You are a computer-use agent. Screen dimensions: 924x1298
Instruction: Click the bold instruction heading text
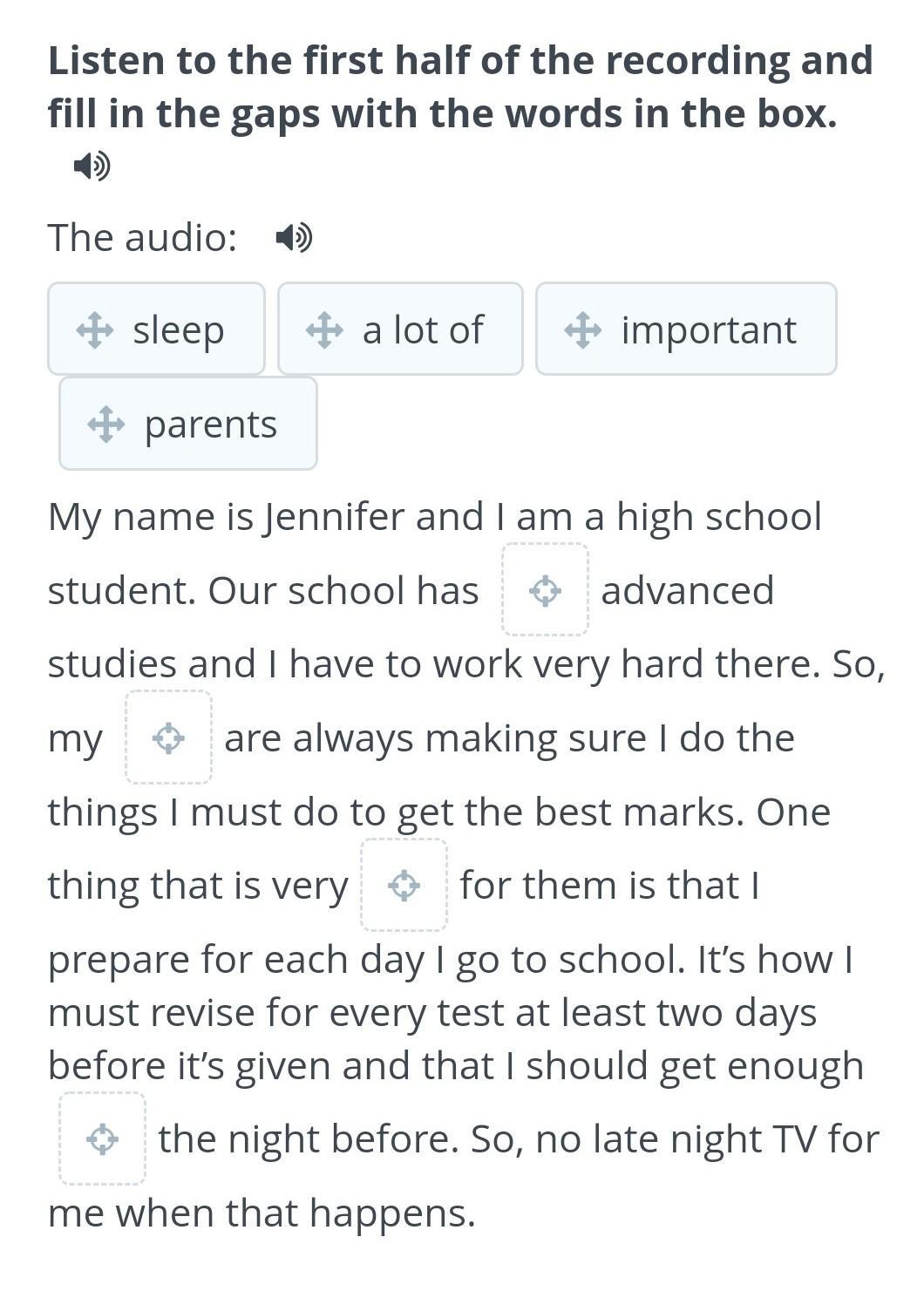[460, 87]
